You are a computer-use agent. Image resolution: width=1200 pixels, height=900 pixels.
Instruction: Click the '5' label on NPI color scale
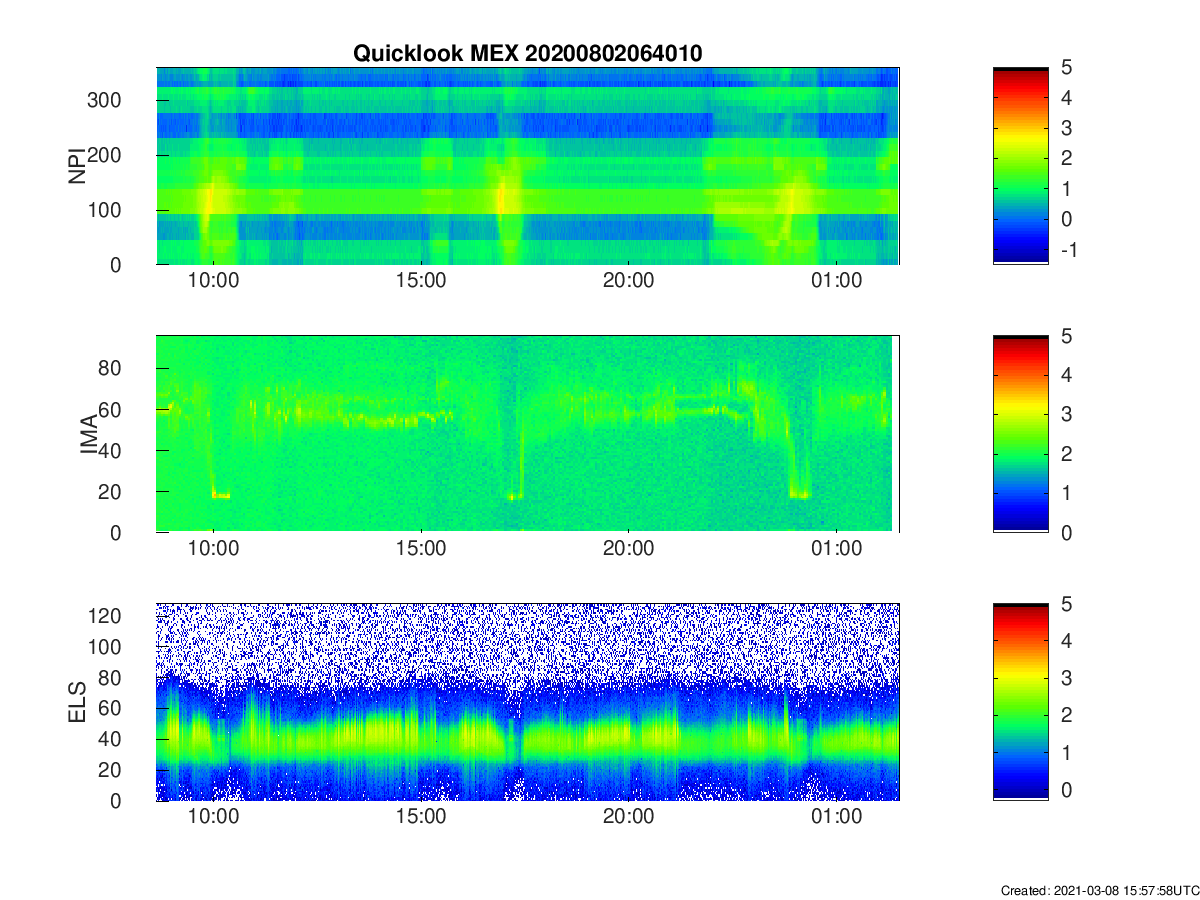(x=1066, y=68)
